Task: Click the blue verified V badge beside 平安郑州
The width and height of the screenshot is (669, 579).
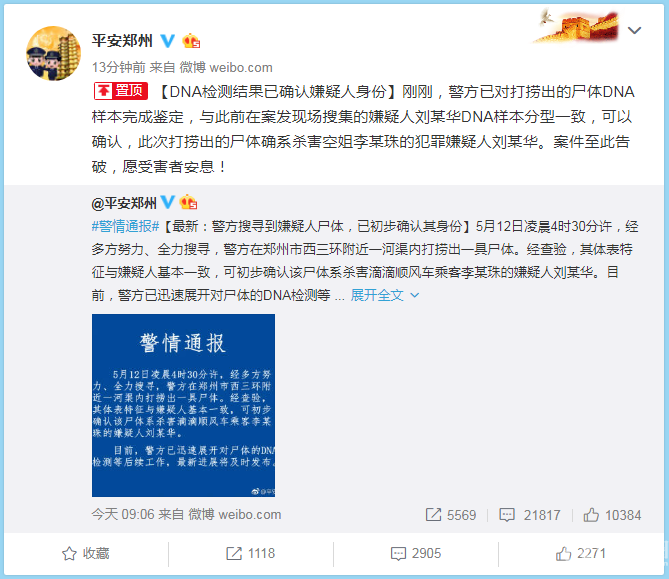Action: coord(167,41)
